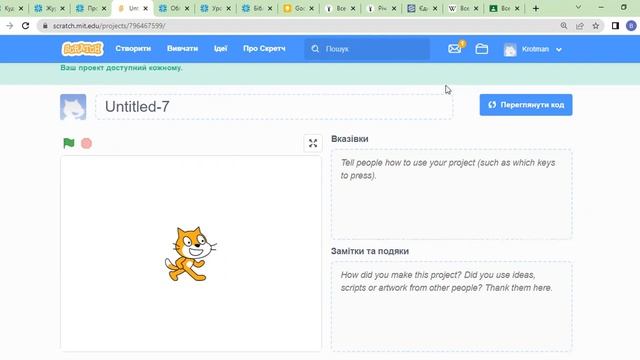Viewport: 640px width, 360px height.
Task: Toggle browser side panel icon
Action: 615,26
